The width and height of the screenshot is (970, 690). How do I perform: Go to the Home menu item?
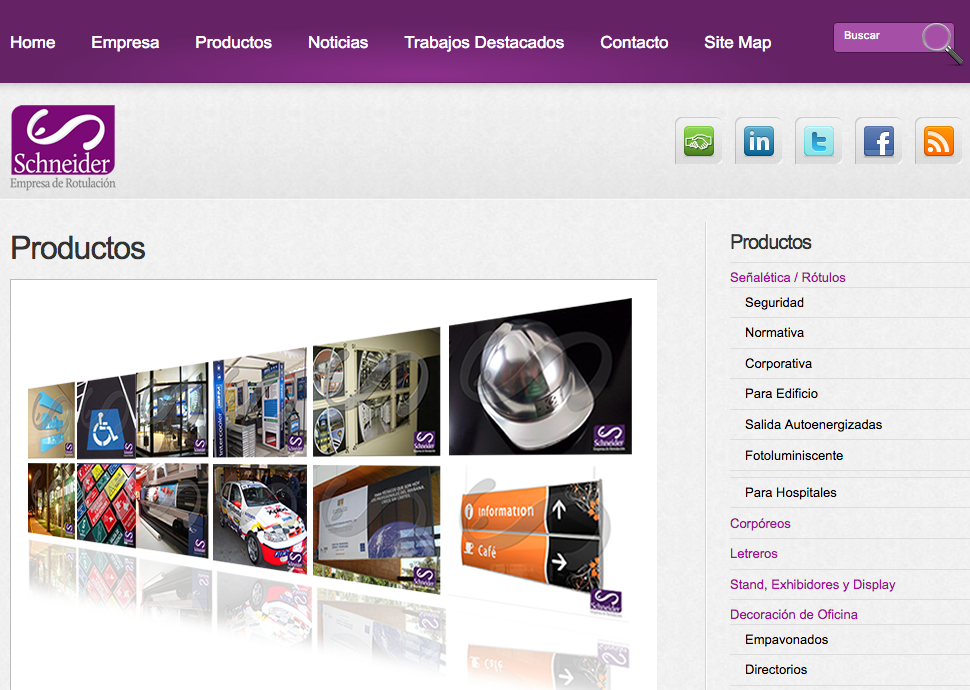(33, 42)
